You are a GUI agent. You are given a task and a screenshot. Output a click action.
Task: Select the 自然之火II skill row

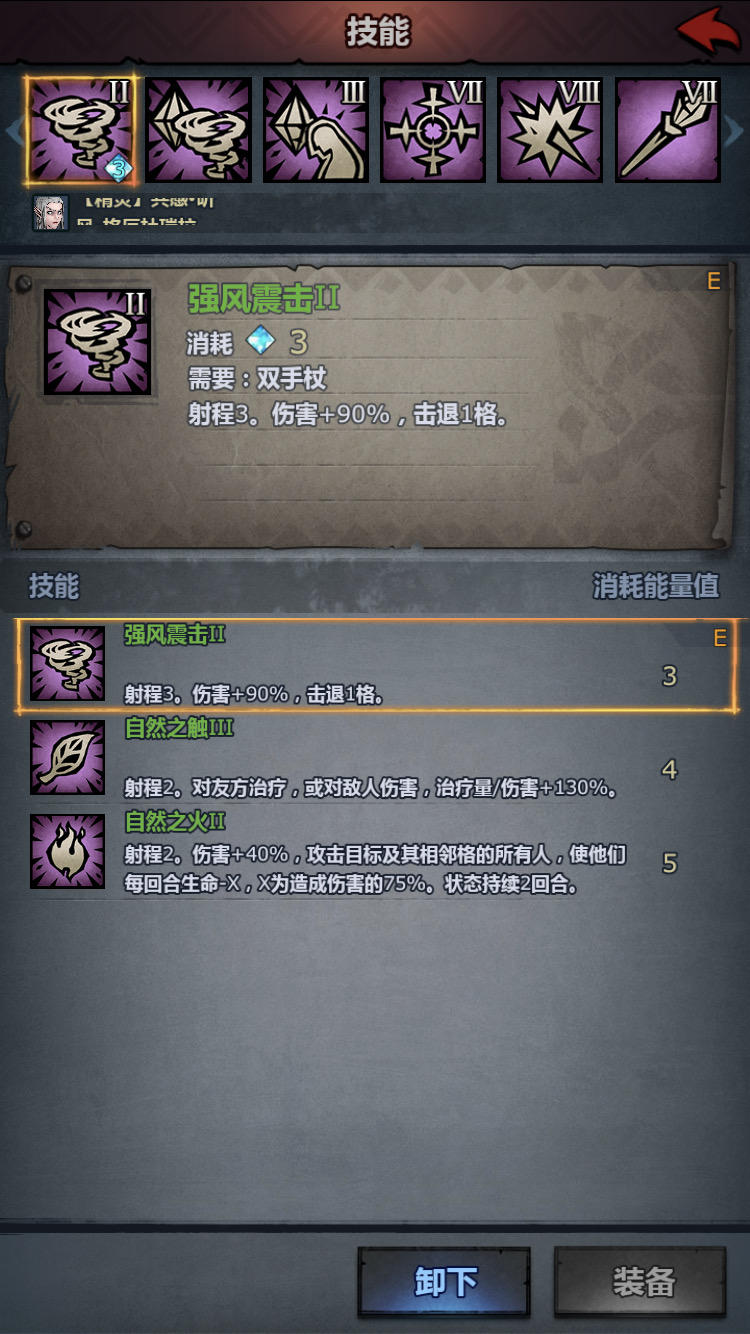[x=375, y=852]
